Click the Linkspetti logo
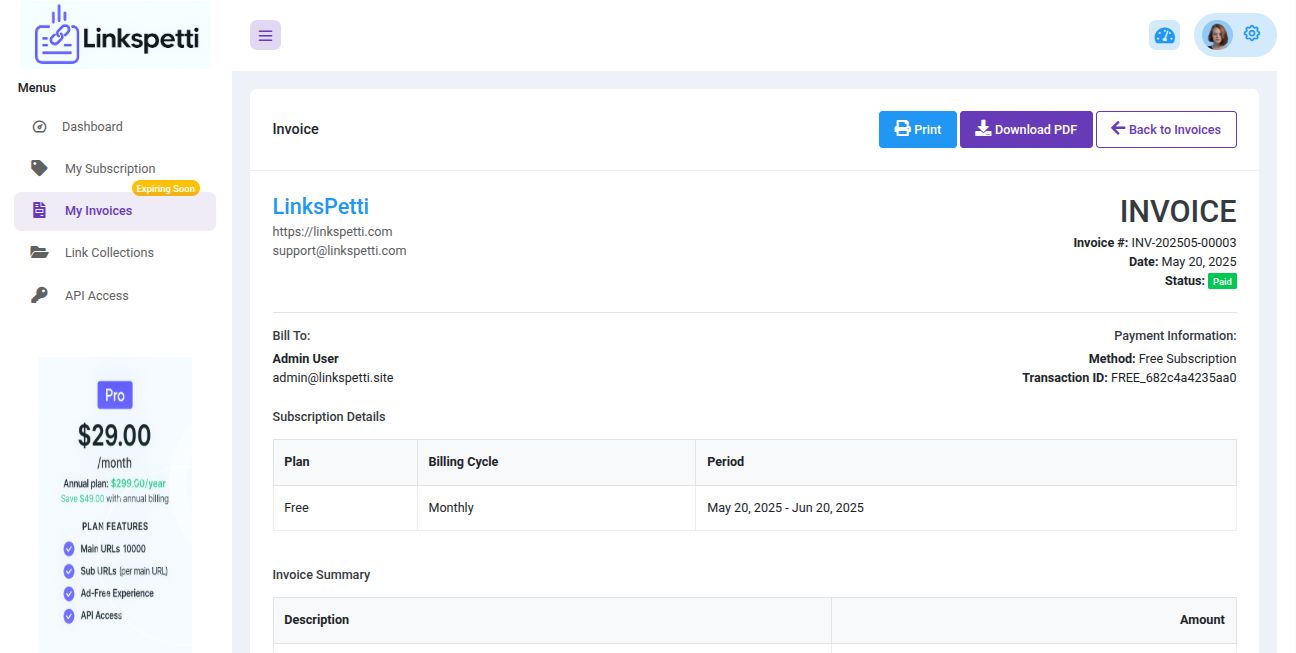The image size is (1296, 653). (116, 38)
